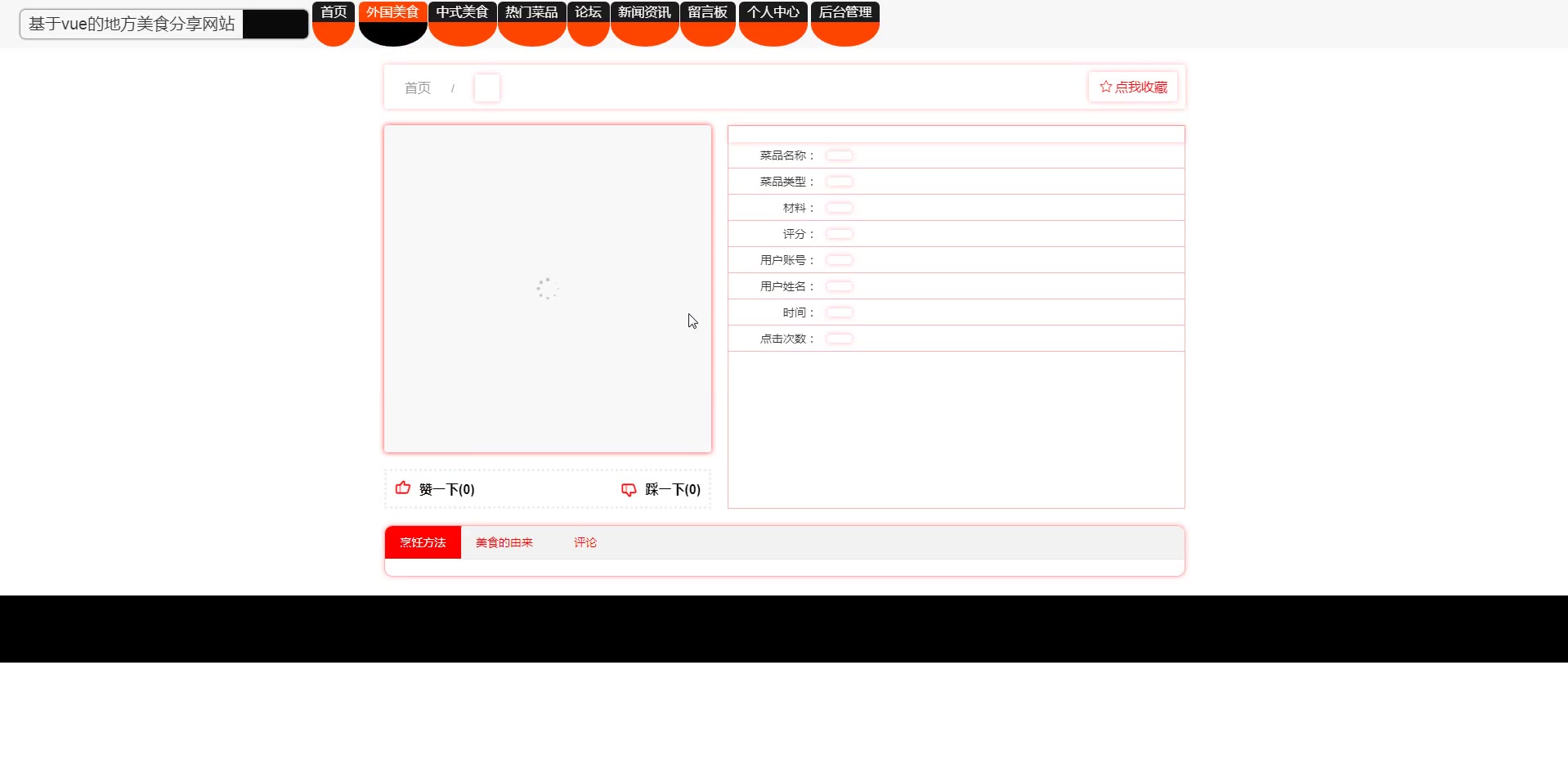Visit the 论坛 forum page
Screen dimensions: 1568x764
point(588,23)
